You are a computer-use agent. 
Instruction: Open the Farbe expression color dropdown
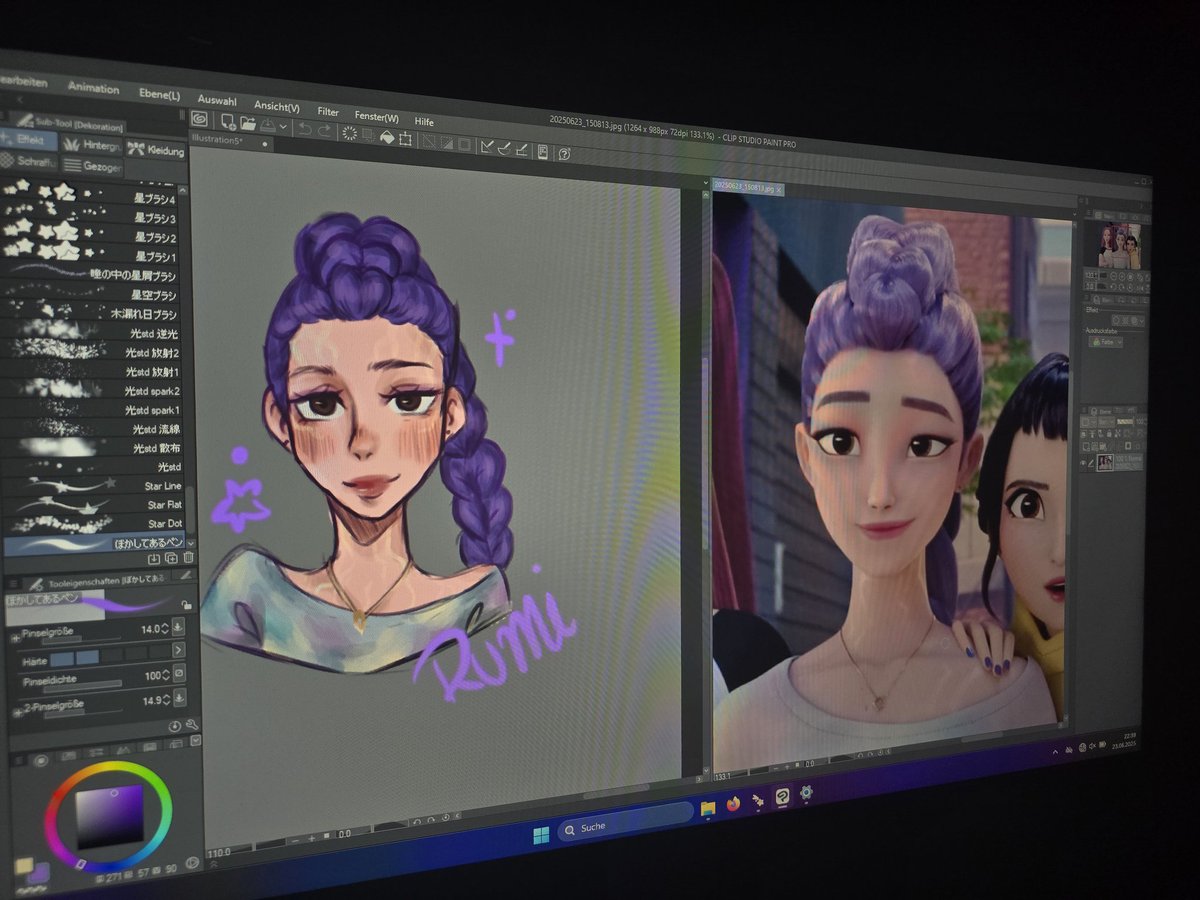click(x=1106, y=342)
